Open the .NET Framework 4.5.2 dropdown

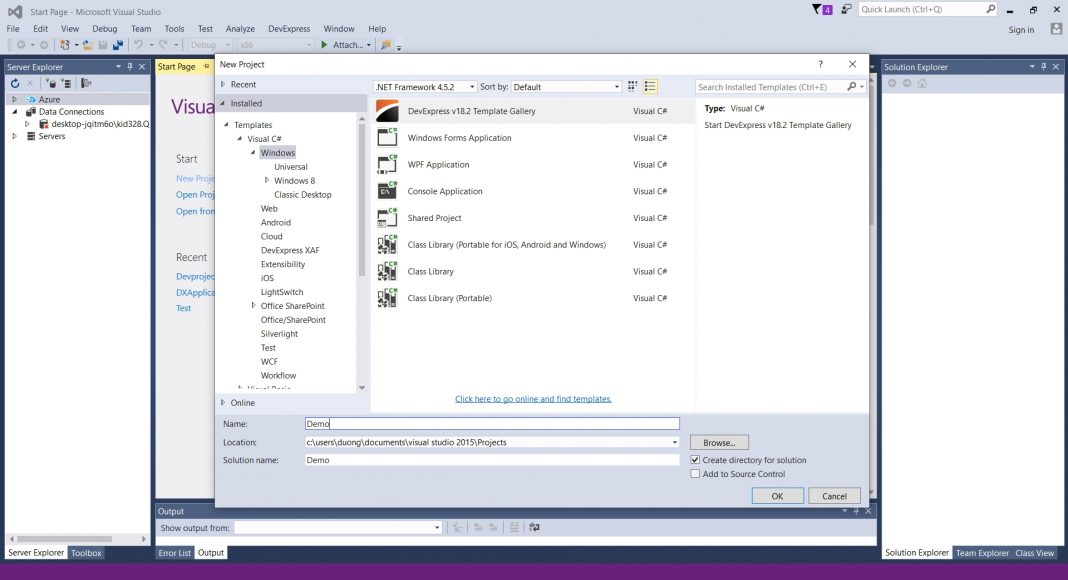pyautogui.click(x=470, y=86)
